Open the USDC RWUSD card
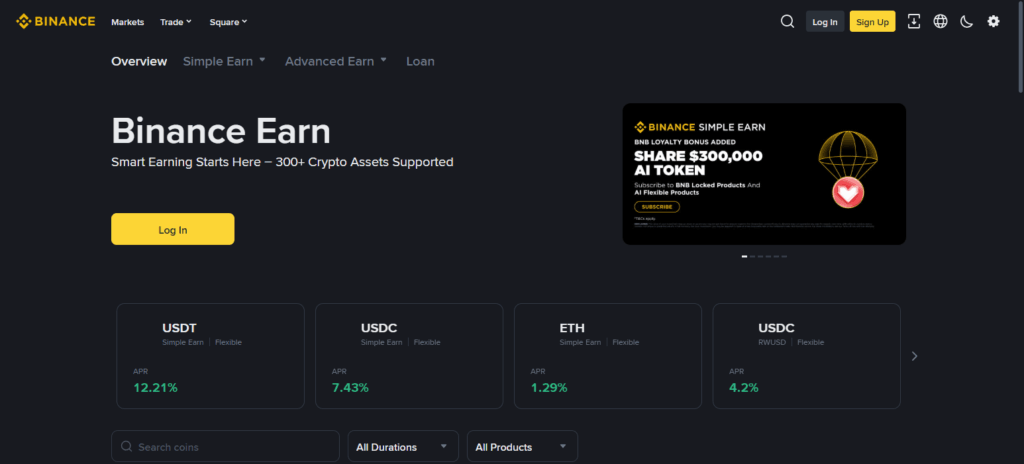Viewport: 1024px width, 464px height. pos(807,356)
